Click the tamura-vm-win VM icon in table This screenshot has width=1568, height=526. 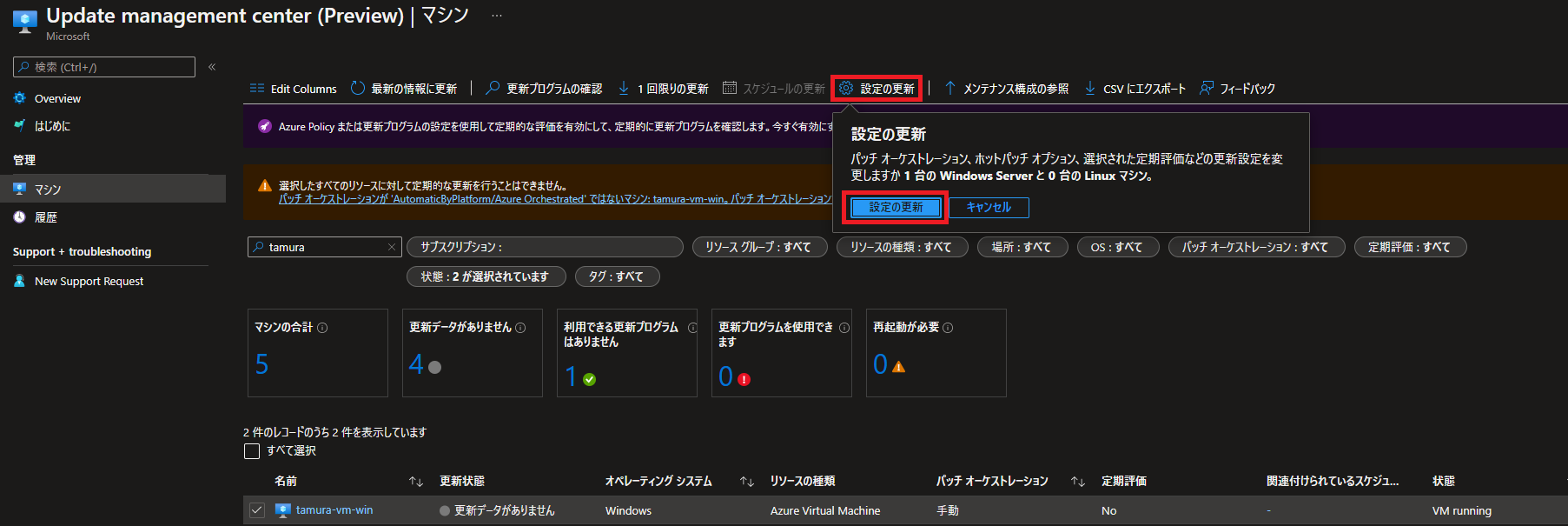tap(282, 510)
